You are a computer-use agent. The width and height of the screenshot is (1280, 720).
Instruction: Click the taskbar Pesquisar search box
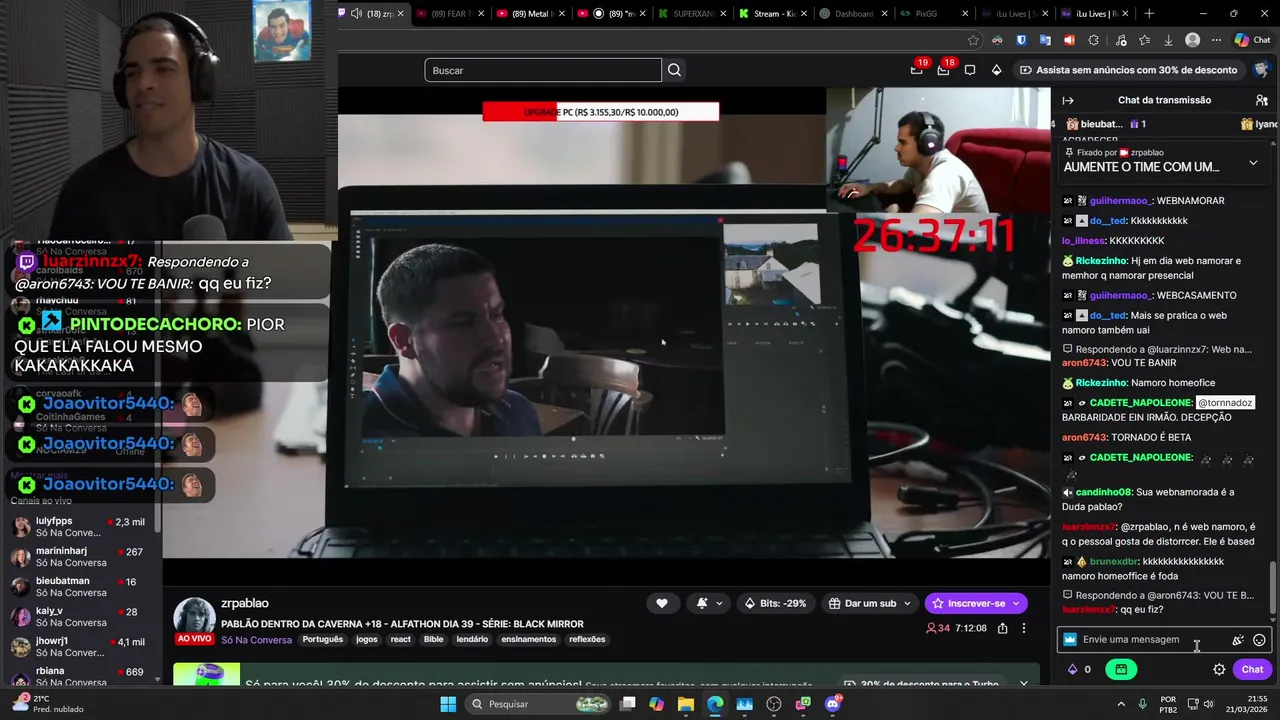click(x=539, y=704)
